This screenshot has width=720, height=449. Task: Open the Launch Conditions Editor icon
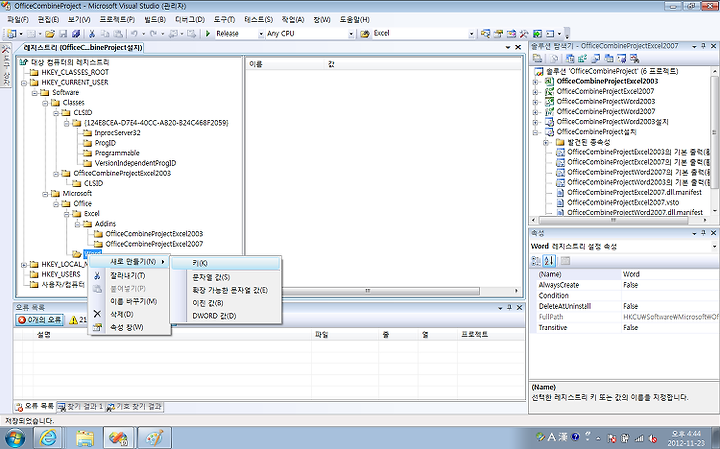pyautogui.click(x=635, y=58)
